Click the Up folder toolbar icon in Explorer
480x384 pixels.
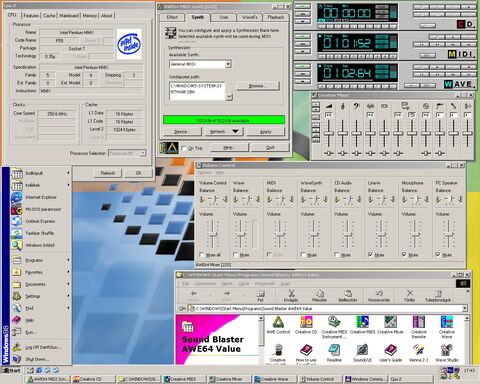point(261,294)
